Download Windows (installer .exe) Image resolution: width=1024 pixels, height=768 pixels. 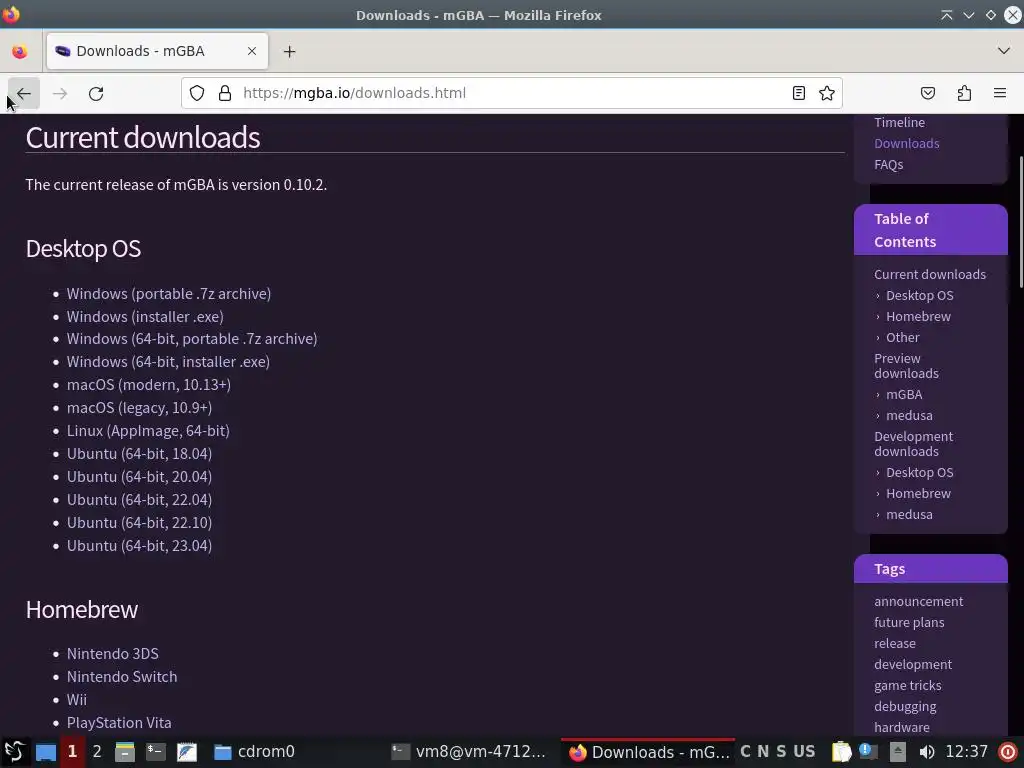[145, 317]
